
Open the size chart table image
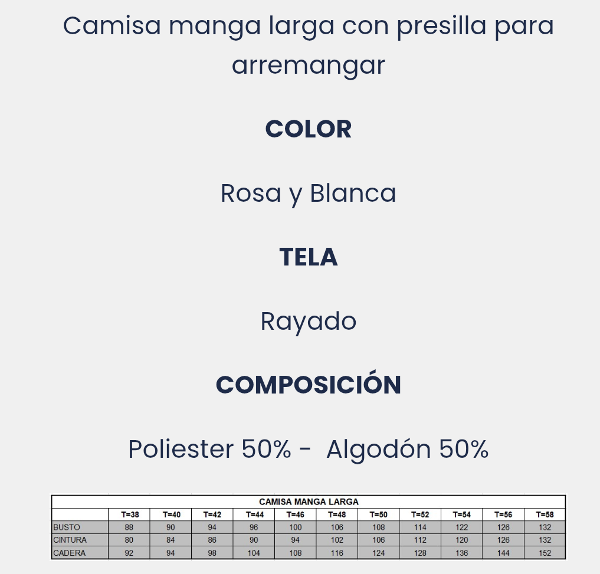point(308,527)
